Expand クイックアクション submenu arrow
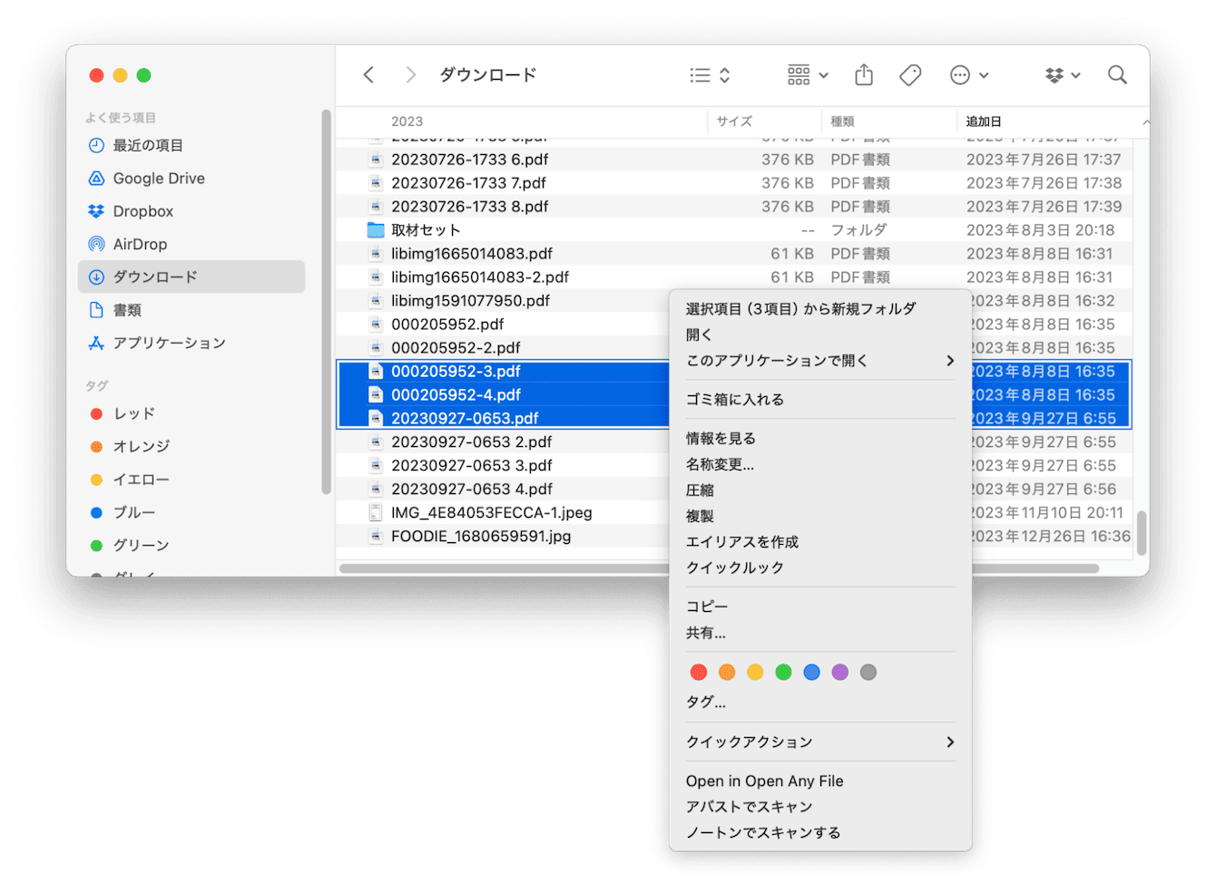This screenshot has height=883, width=1216. [949, 742]
